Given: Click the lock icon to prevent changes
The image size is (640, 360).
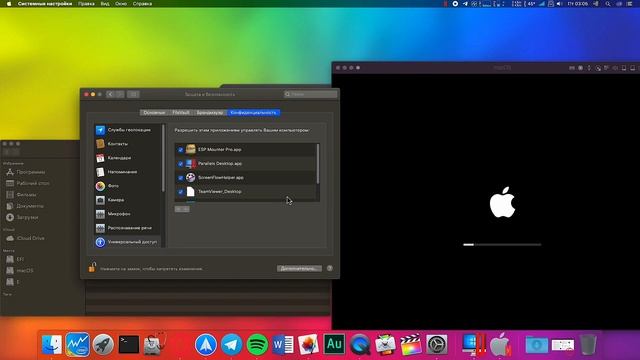Looking at the screenshot, I should (92, 267).
